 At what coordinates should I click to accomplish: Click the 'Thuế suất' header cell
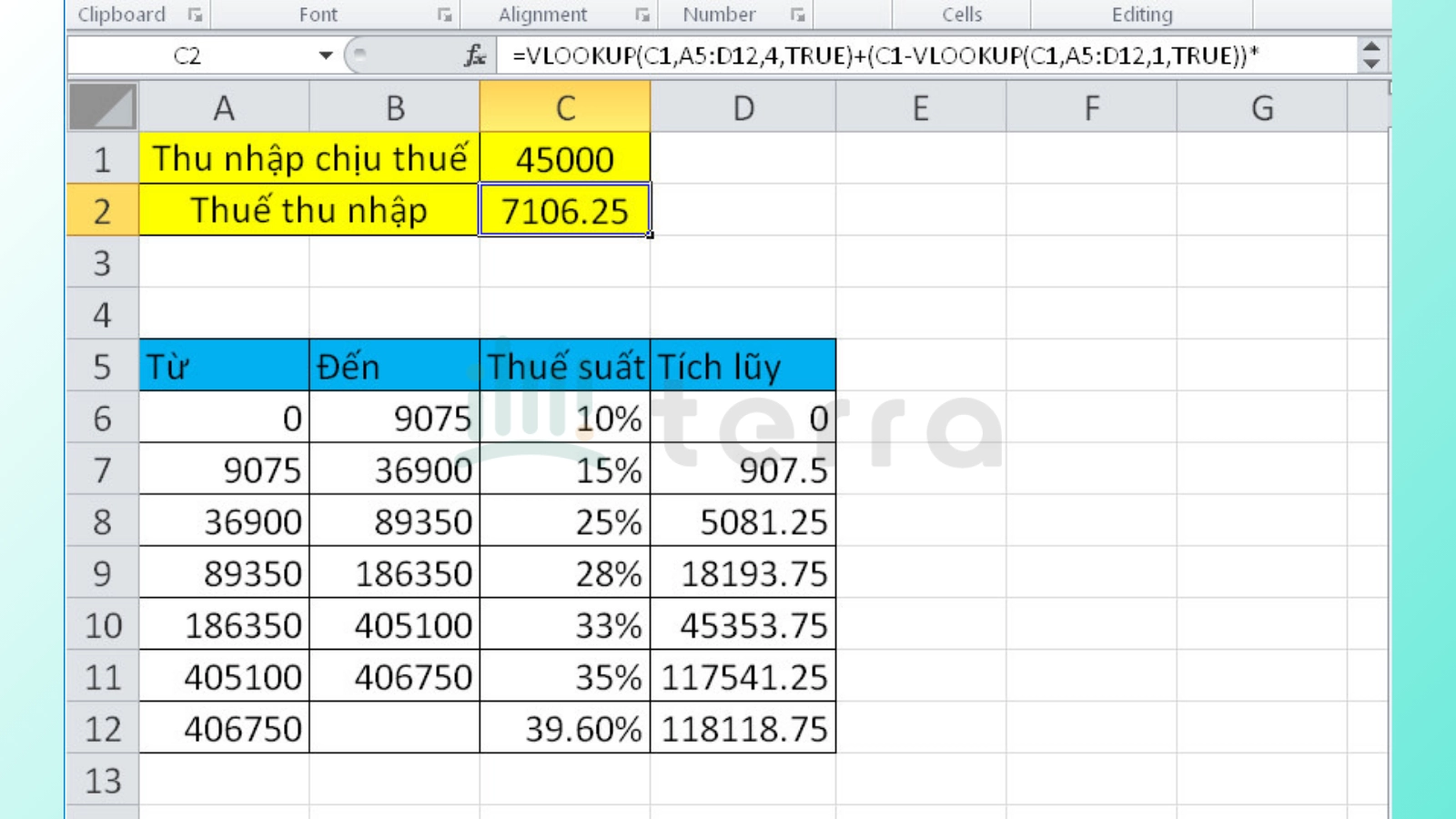(565, 366)
